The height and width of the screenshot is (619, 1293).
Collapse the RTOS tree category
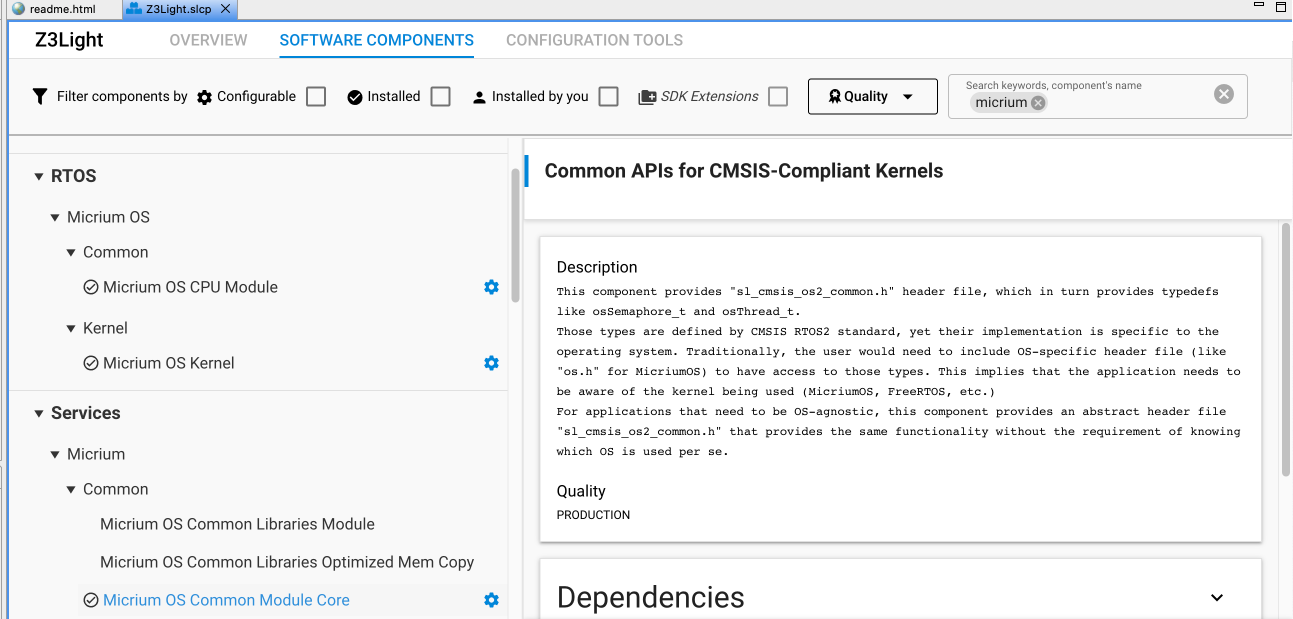point(39,177)
